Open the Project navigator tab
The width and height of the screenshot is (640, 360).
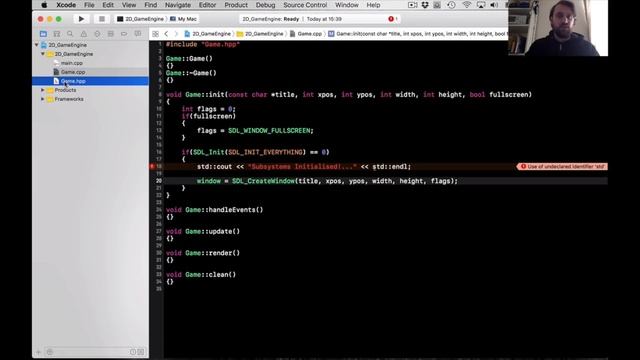click(x=43, y=33)
